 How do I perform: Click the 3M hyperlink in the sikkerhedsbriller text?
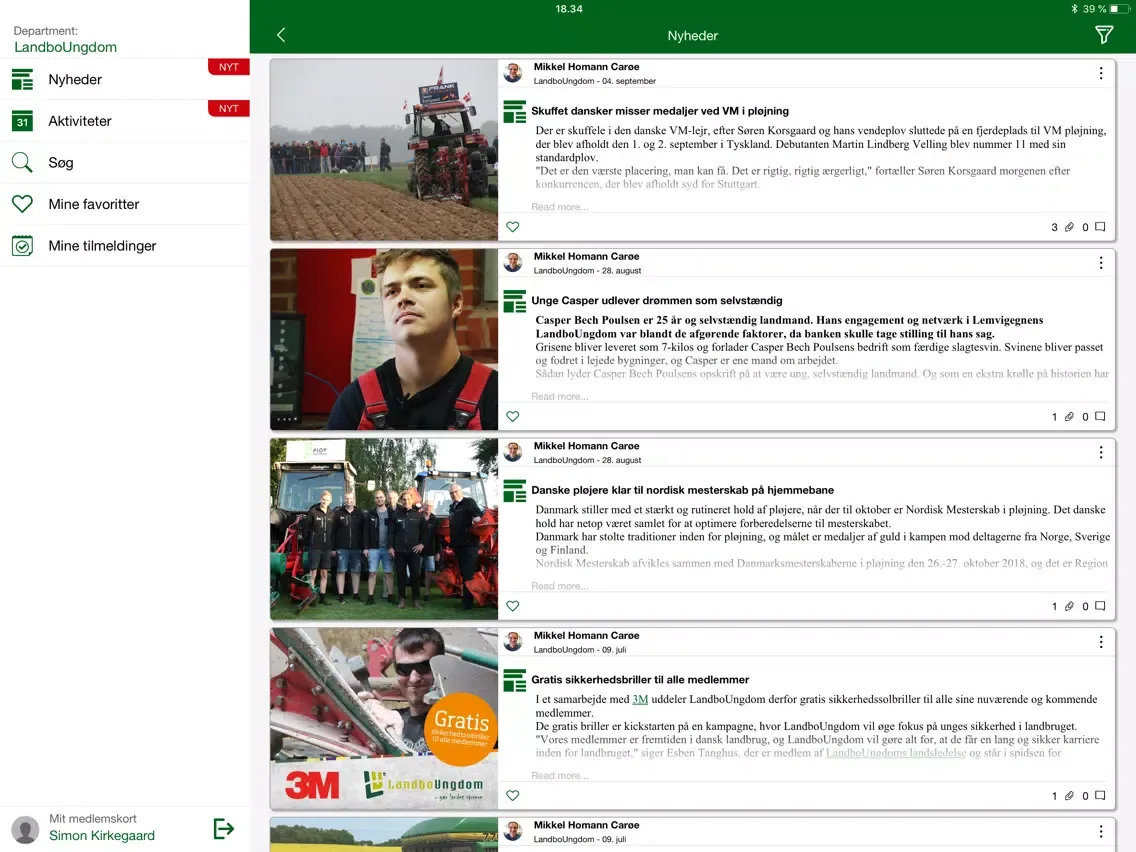tap(640, 700)
